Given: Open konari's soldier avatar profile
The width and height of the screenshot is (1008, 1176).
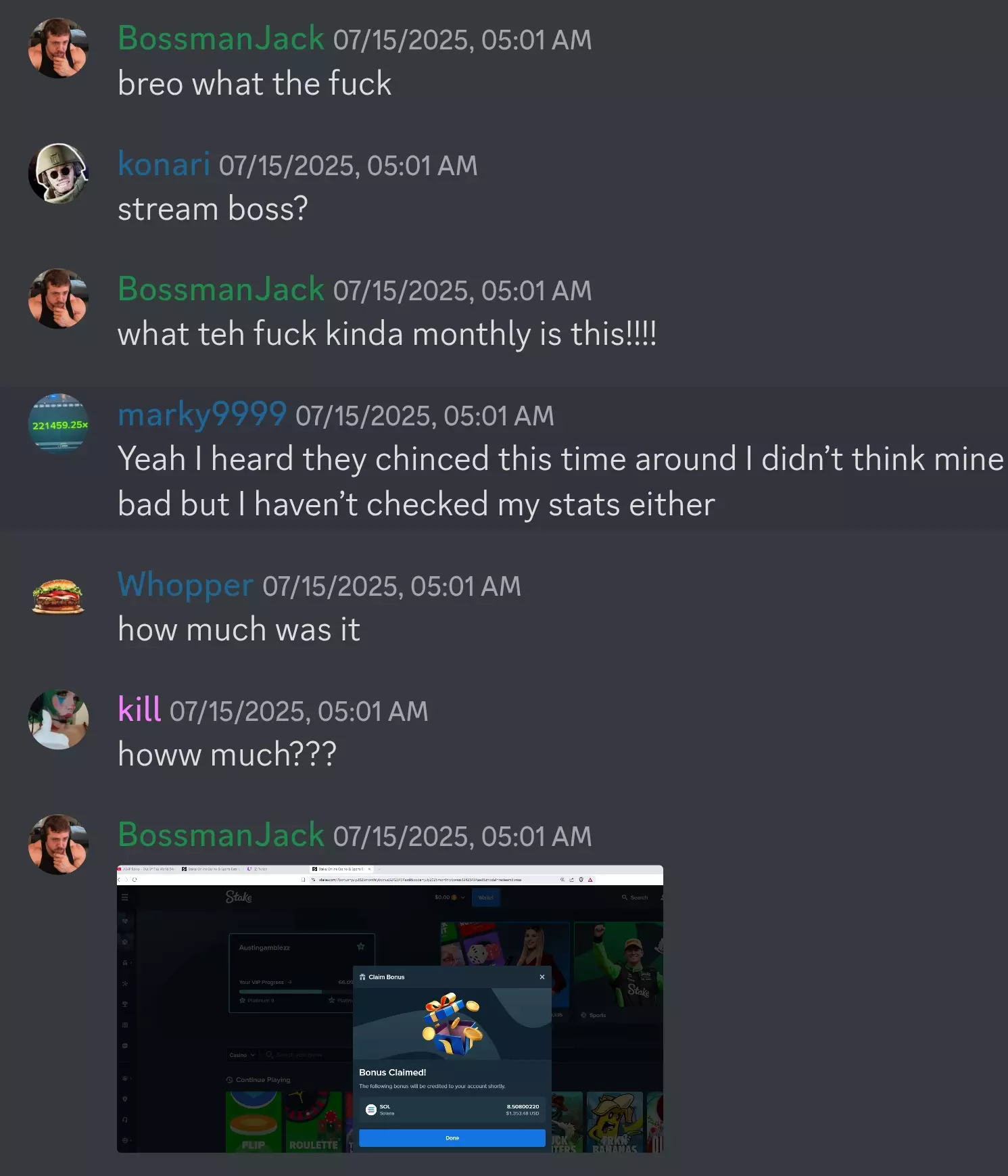Looking at the screenshot, I should tap(58, 174).
